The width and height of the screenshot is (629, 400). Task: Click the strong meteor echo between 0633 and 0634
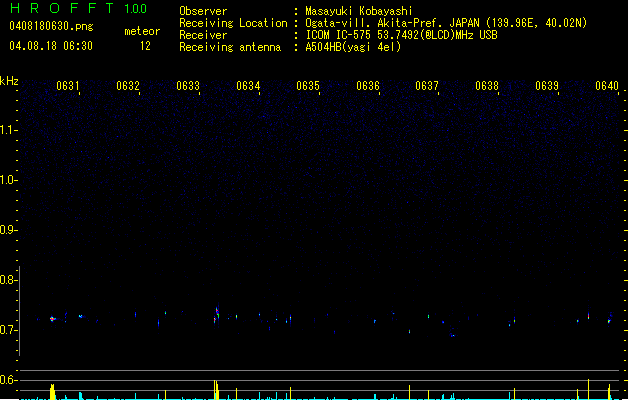[x=216, y=315]
